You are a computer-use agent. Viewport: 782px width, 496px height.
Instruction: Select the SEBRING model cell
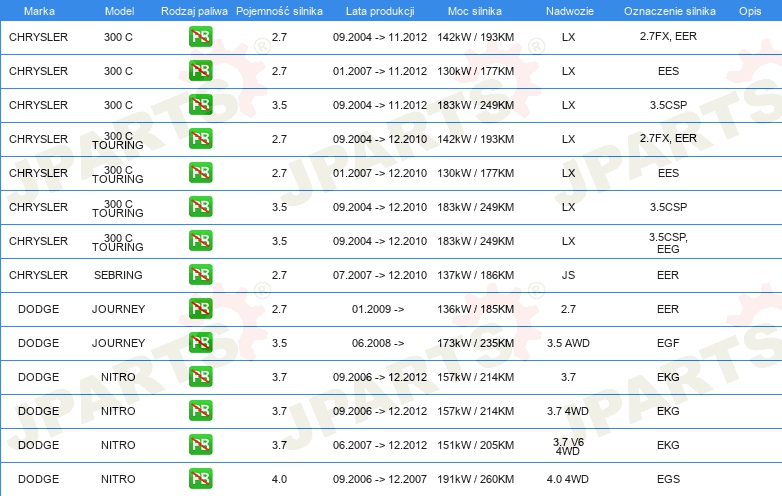(118, 275)
